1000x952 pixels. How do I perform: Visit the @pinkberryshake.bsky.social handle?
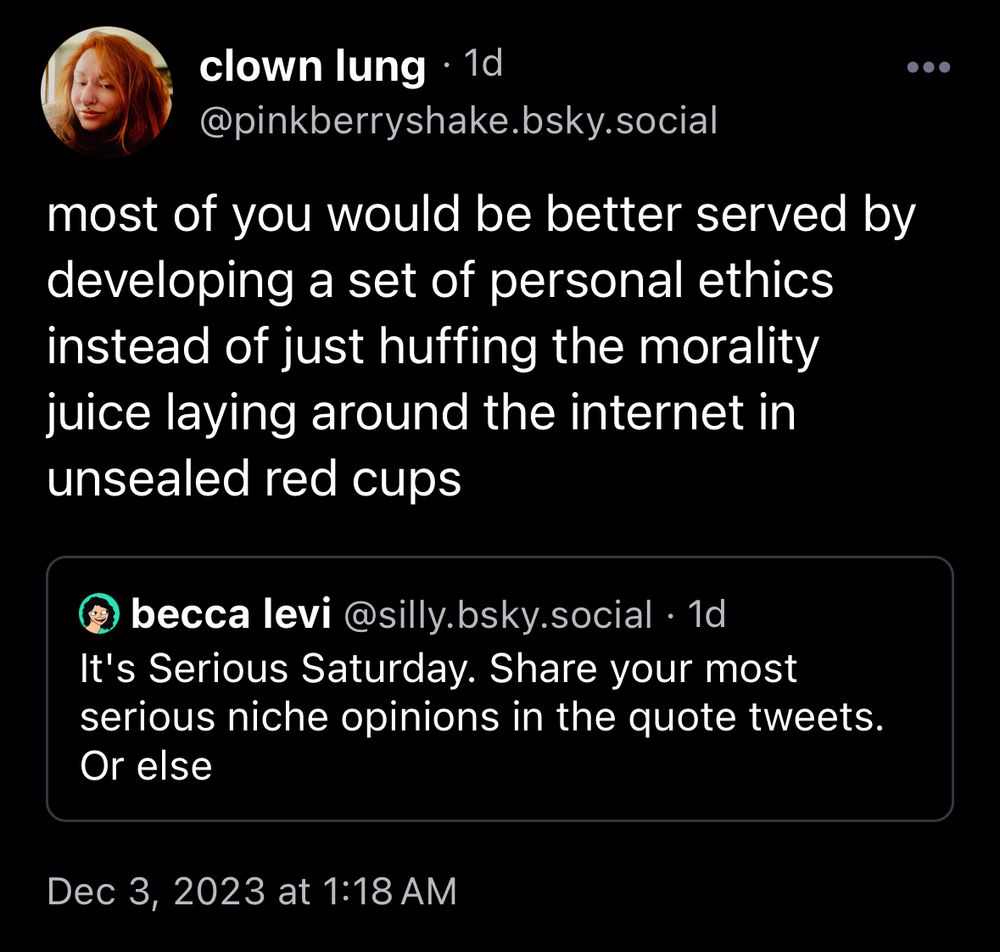[459, 121]
